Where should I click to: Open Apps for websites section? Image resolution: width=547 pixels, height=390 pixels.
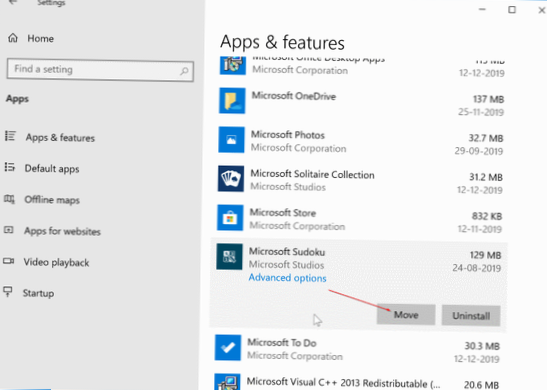pos(62,231)
